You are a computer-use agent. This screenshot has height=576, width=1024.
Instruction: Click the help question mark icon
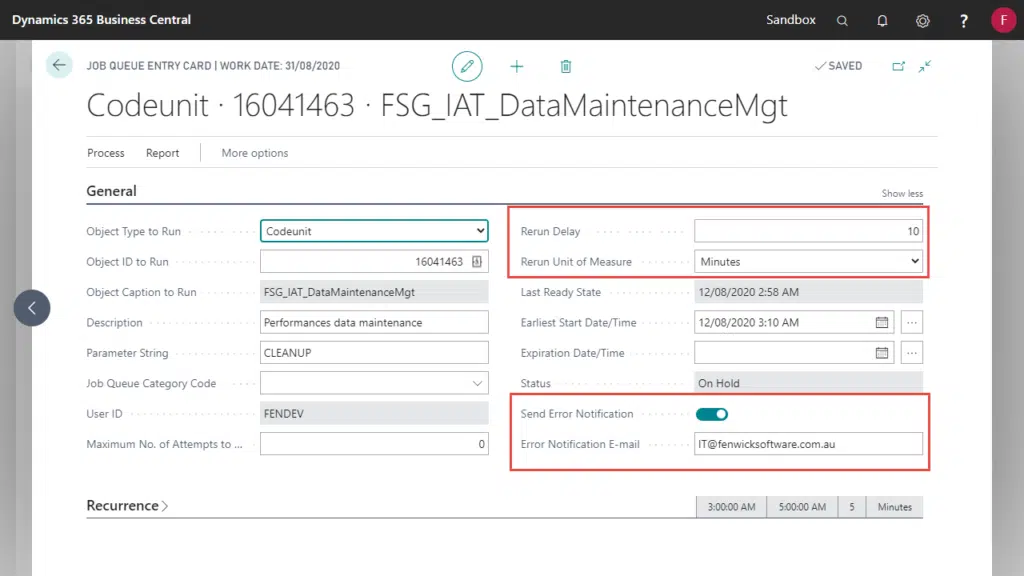[x=963, y=20]
